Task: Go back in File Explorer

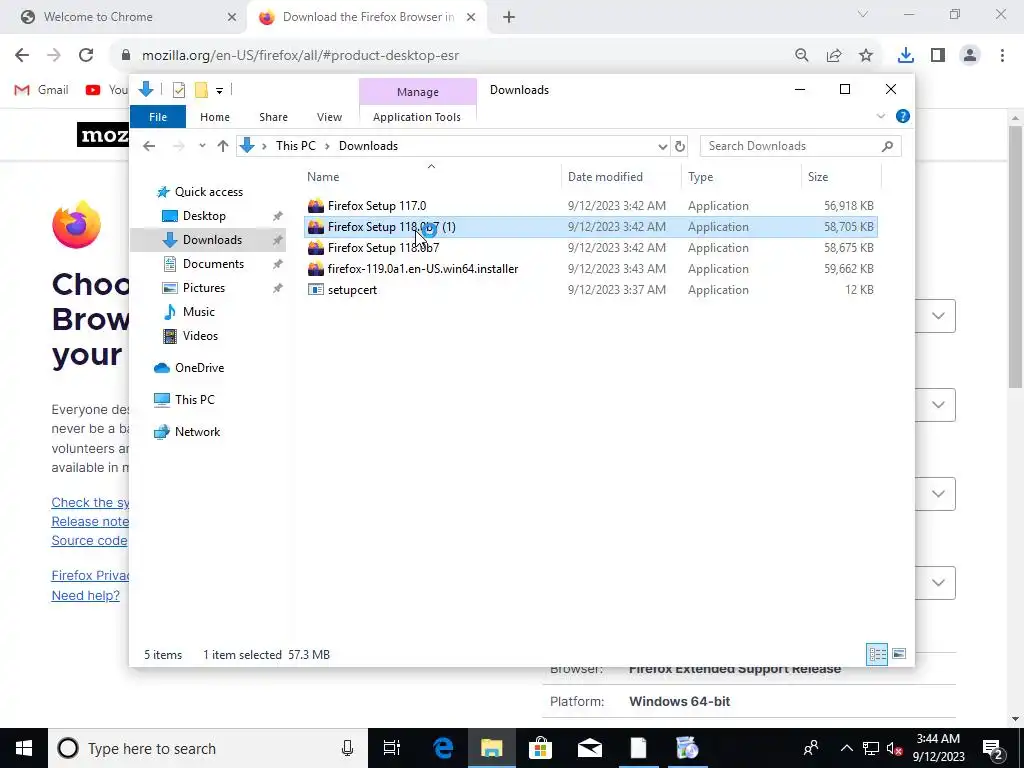Action: tap(149, 146)
